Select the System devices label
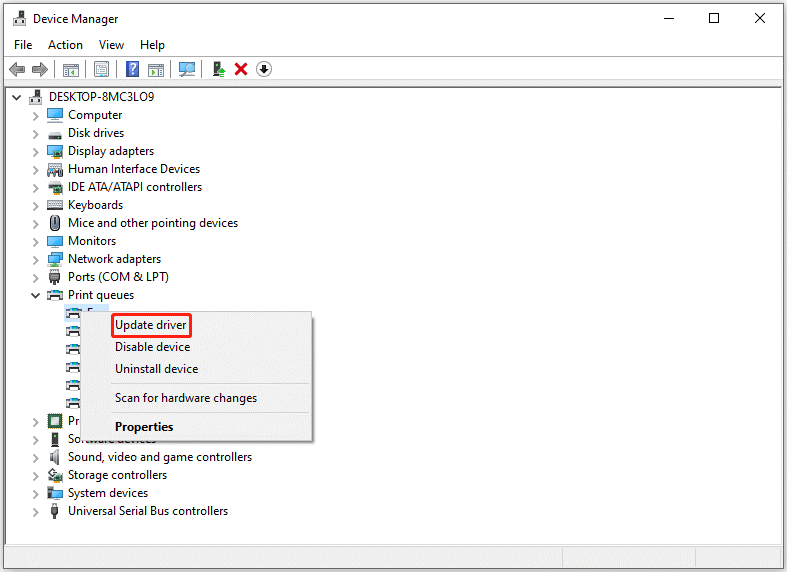The image size is (787, 572). point(108,493)
